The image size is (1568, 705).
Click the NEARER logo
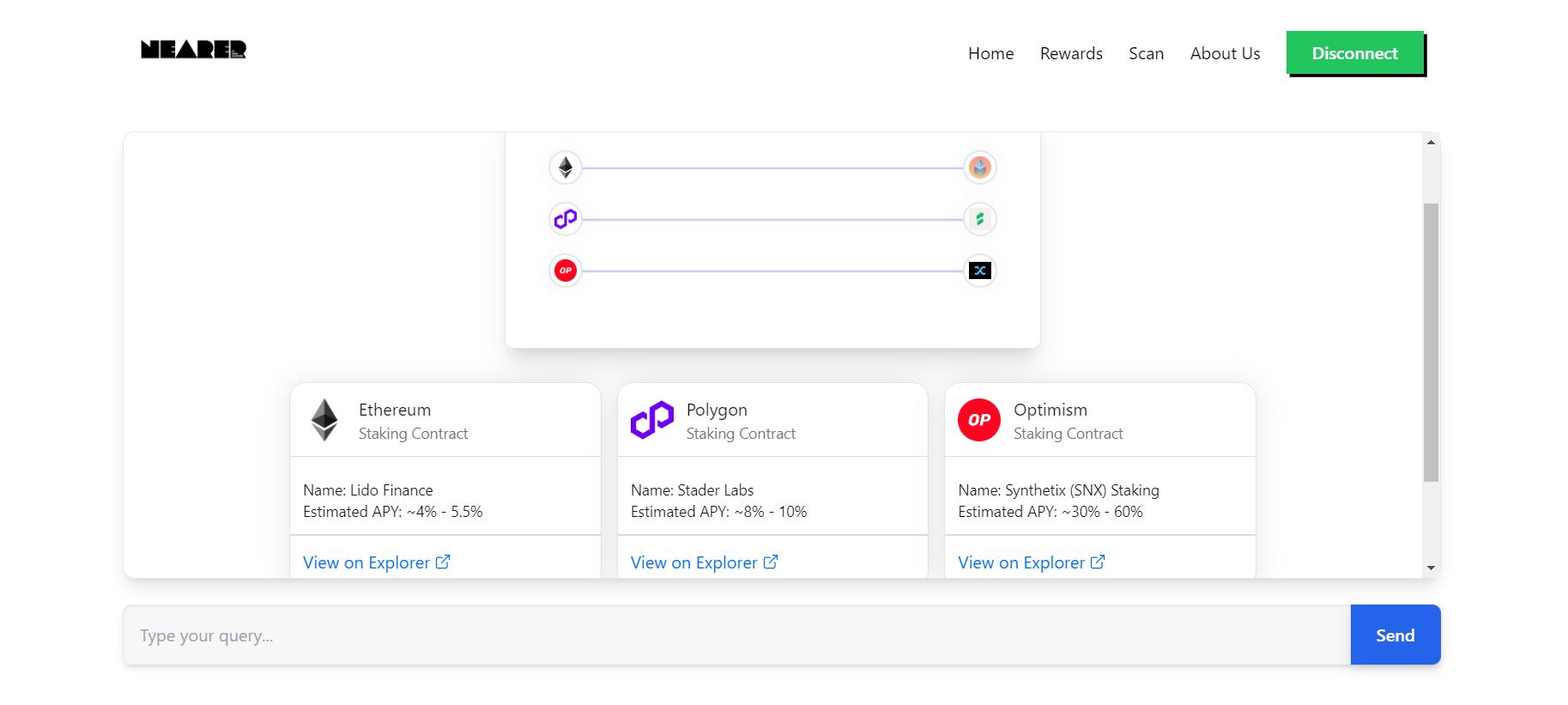coord(193,50)
